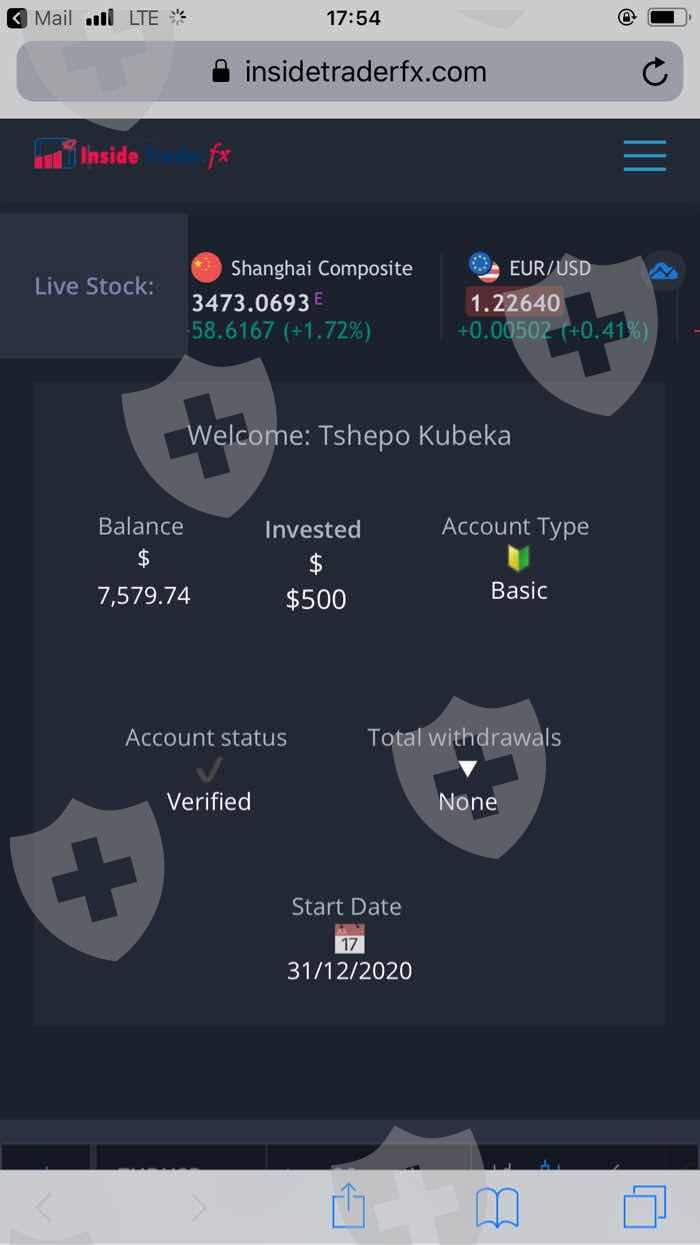Expand the Total withdrawals triangle
The height and width of the screenshot is (1245, 700).
tap(467, 769)
